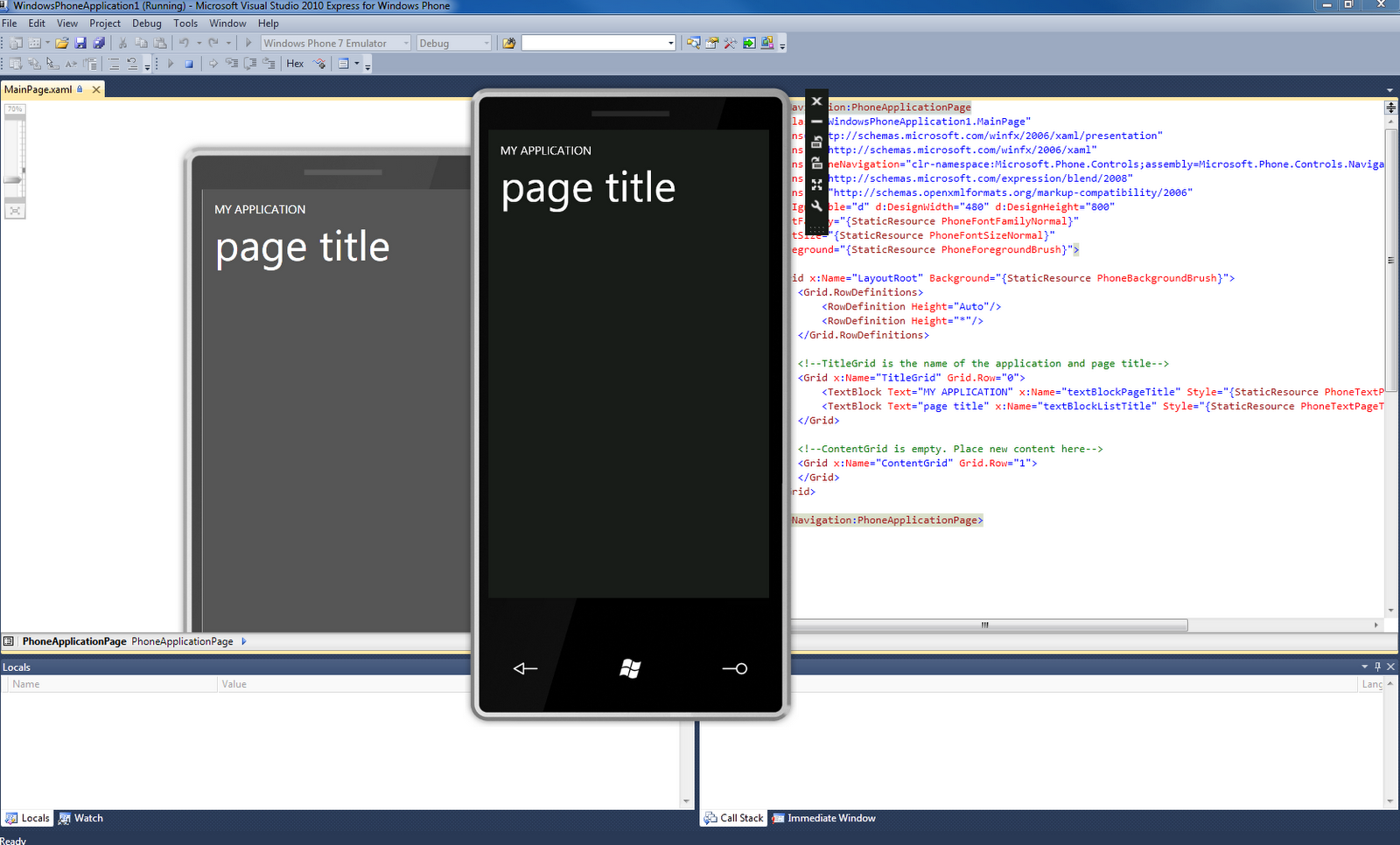Click the Stop Debugging square icon
Image resolution: width=1400 pixels, height=845 pixels.
click(188, 64)
